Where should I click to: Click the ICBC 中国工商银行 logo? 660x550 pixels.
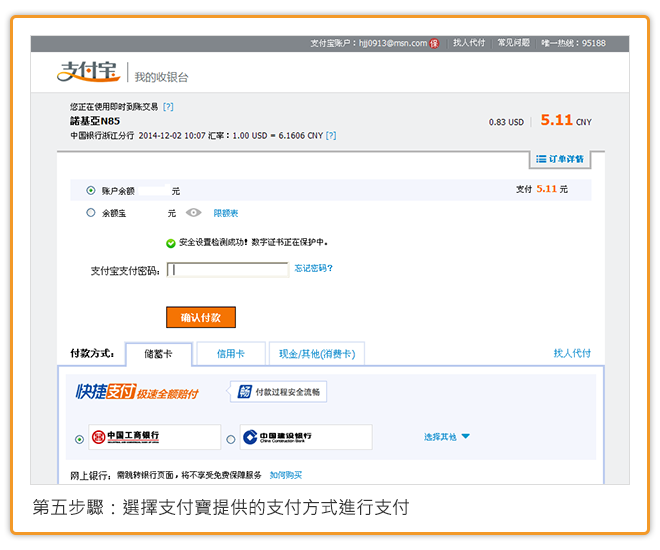coord(125,437)
